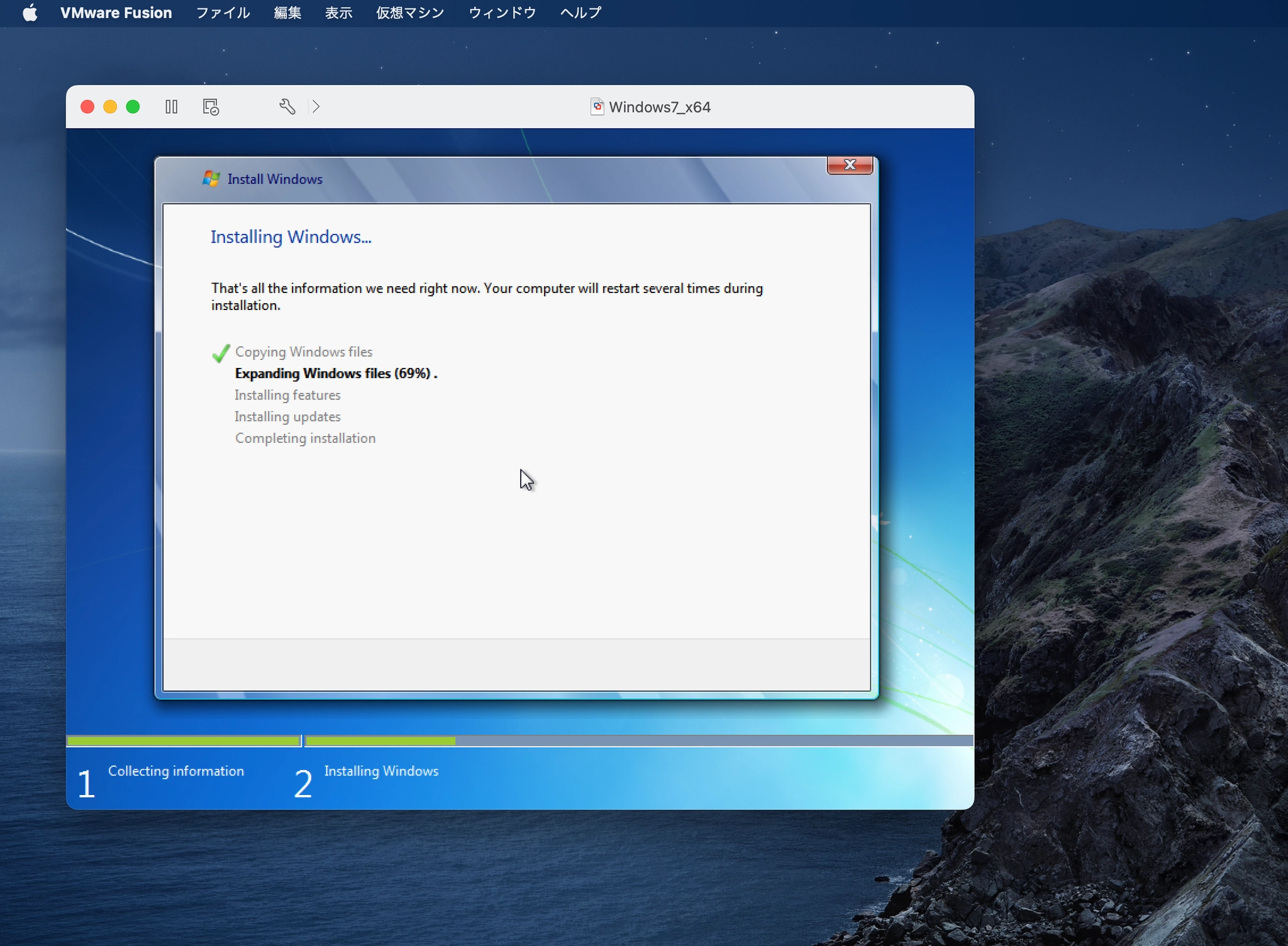Screen dimensions: 1288x946
Task: Open the ファイル menu
Action: (223, 13)
